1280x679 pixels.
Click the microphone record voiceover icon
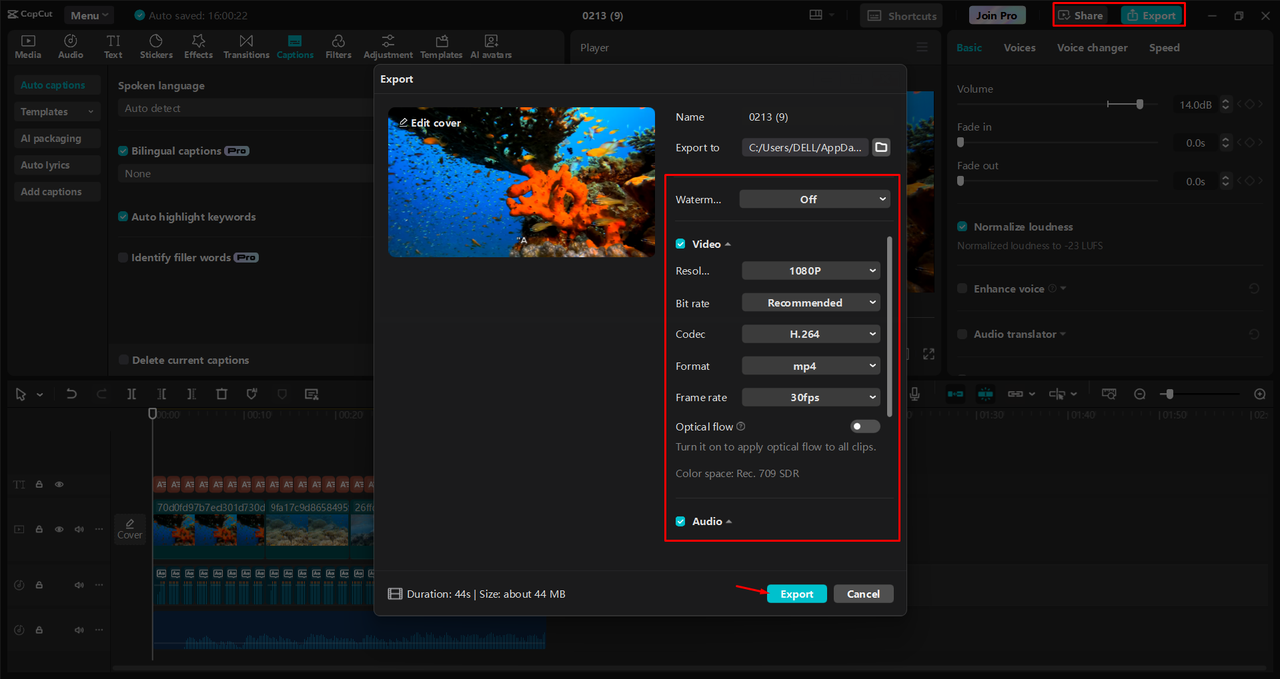pyautogui.click(x=915, y=394)
